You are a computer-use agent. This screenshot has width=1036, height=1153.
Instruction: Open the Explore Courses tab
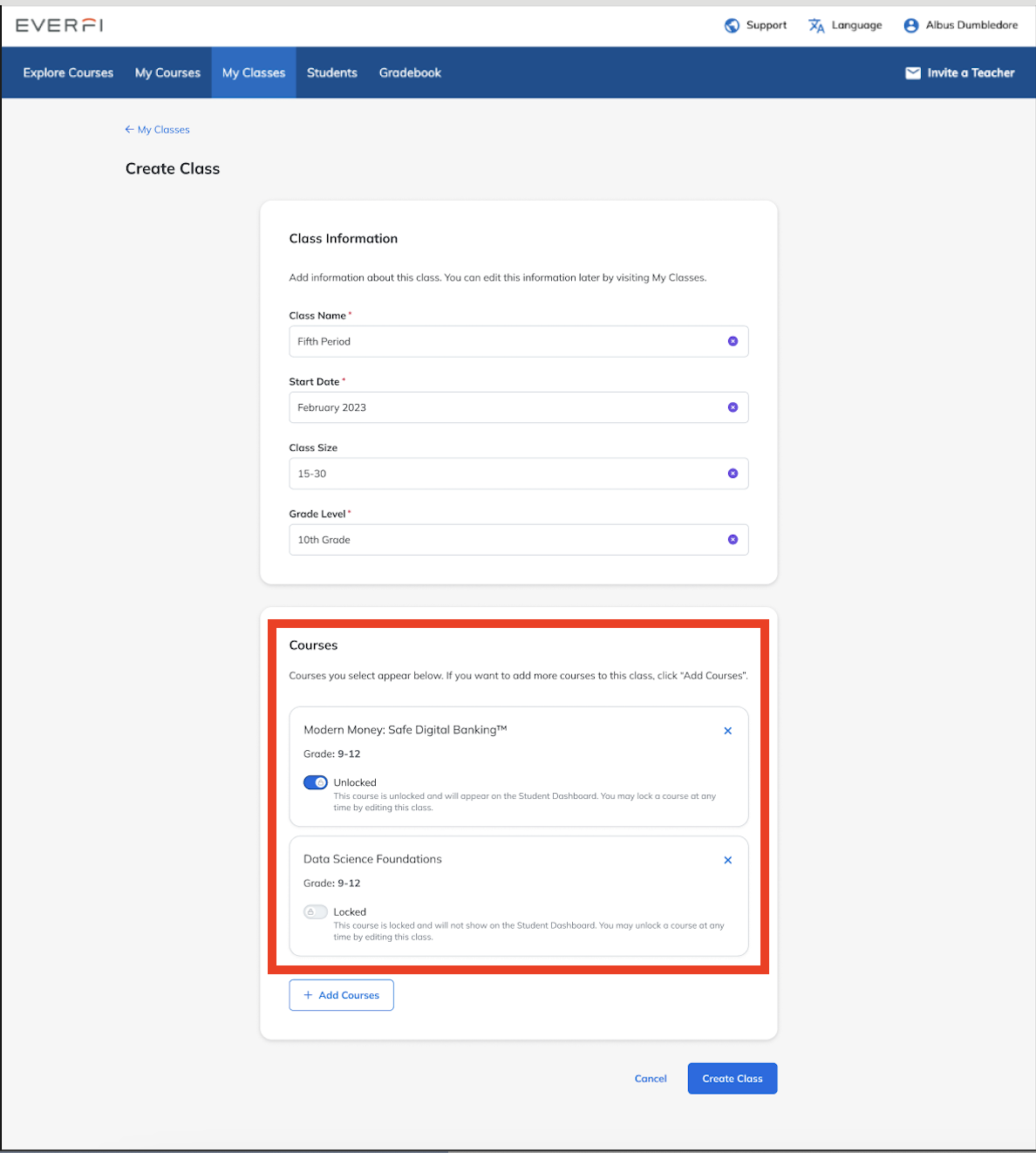coord(68,73)
